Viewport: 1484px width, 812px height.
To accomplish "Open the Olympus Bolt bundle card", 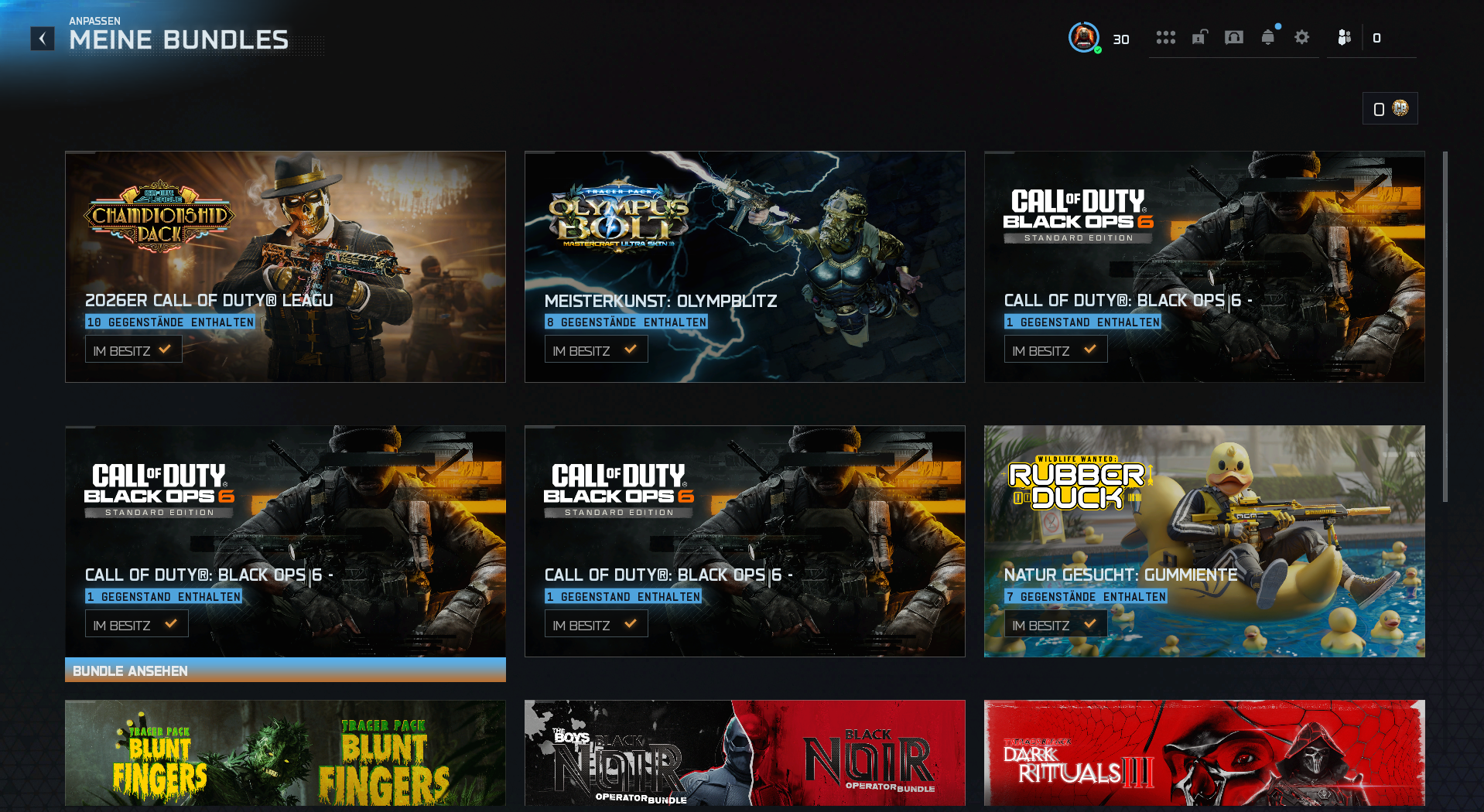I will 745,267.
